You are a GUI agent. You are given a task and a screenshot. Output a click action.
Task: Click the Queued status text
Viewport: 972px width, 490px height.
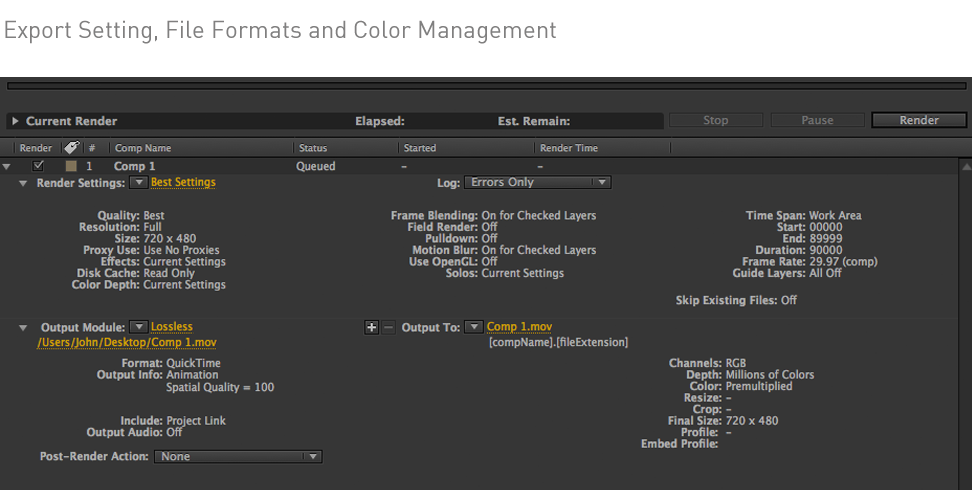click(317, 166)
